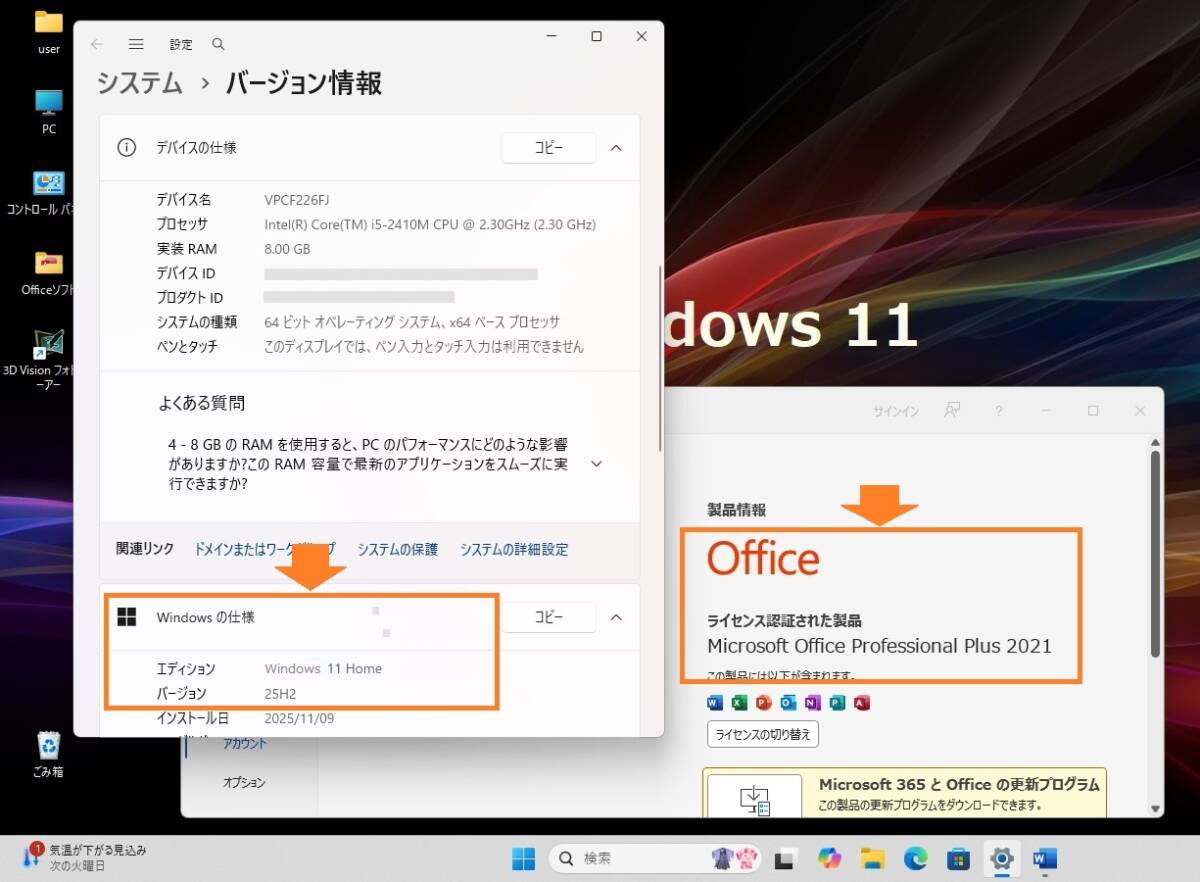Expand the RAM performance FAQ answer

click(596, 464)
